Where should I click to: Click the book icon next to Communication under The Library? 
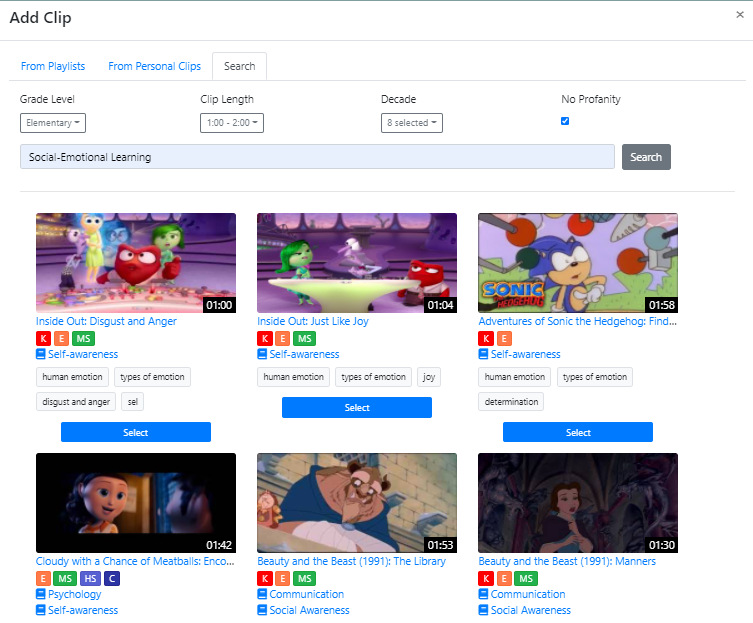pos(262,594)
